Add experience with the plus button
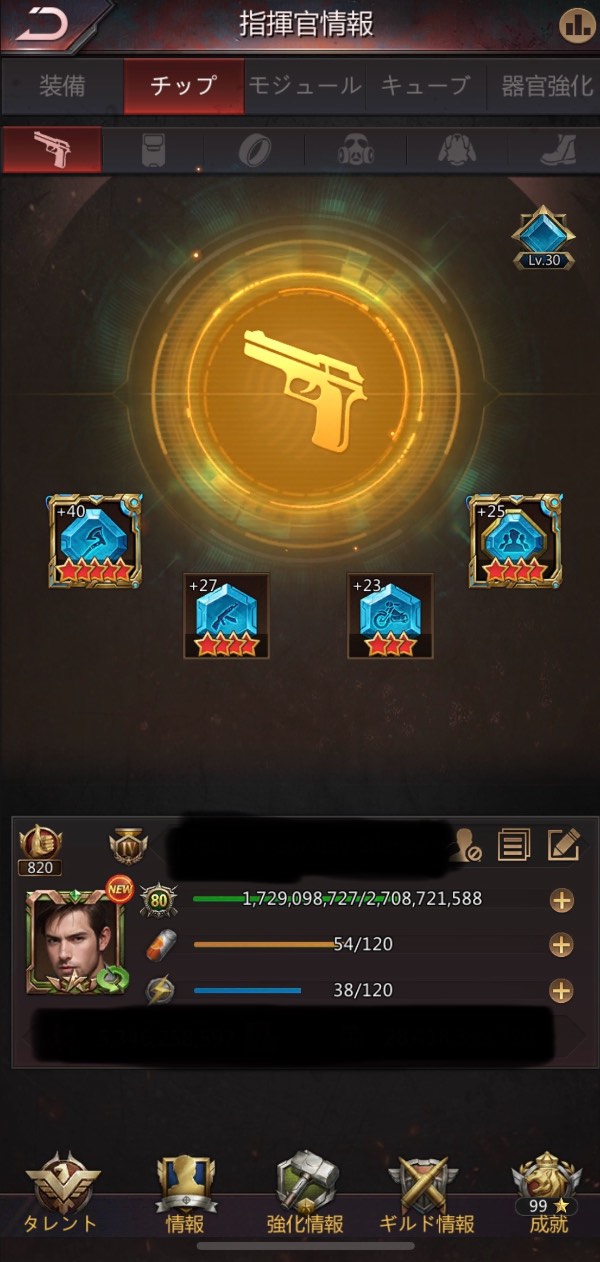The image size is (600, 1262). [x=562, y=900]
